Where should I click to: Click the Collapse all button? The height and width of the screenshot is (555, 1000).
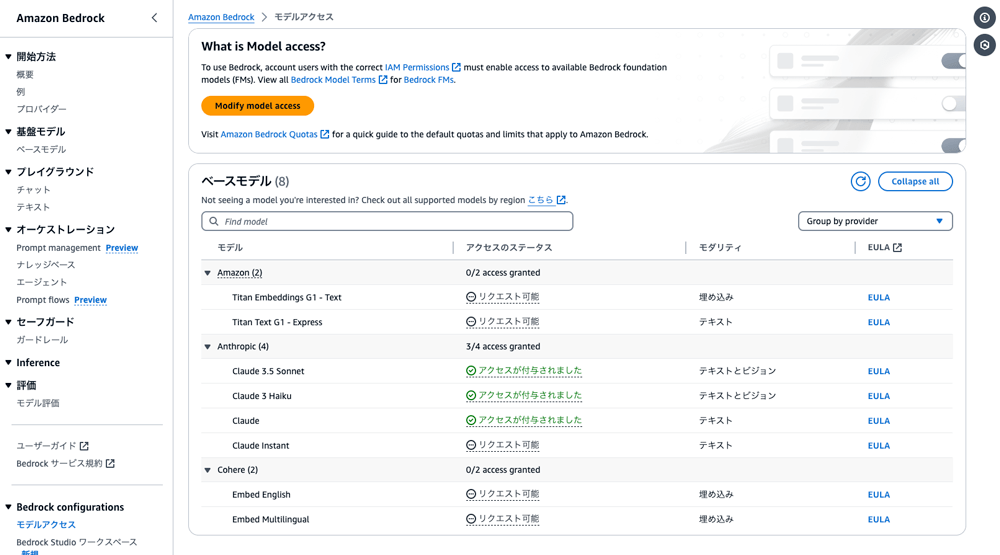coord(915,181)
